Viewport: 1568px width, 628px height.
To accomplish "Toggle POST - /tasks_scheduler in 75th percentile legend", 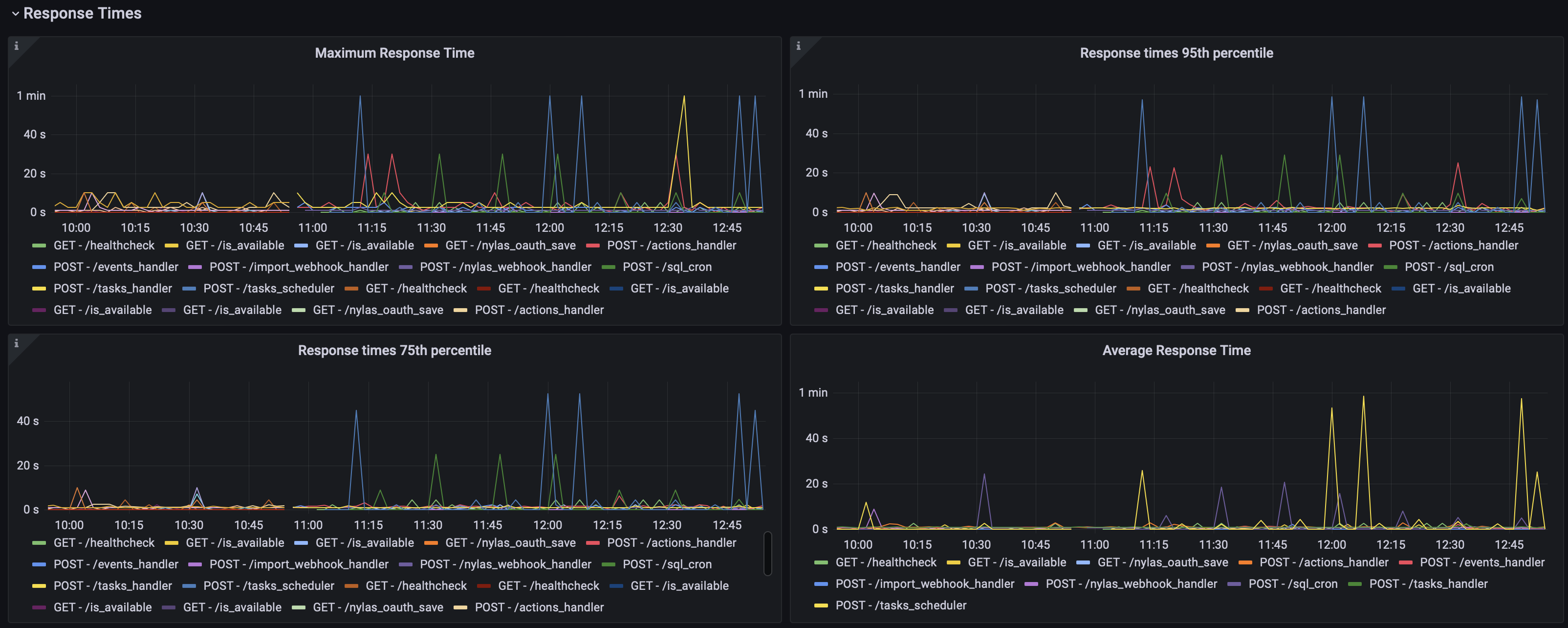I will [268, 585].
